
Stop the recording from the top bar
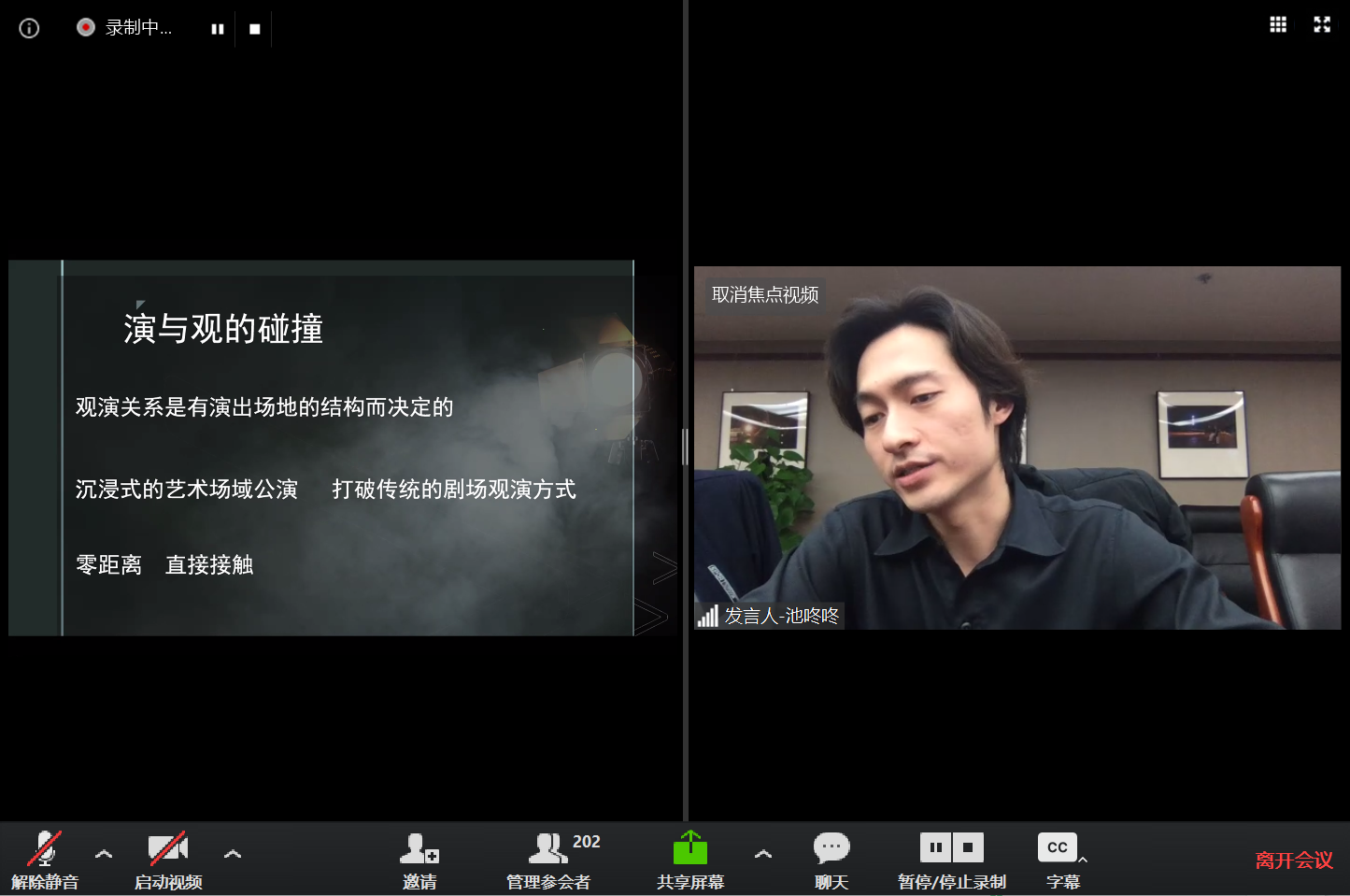pyautogui.click(x=255, y=29)
